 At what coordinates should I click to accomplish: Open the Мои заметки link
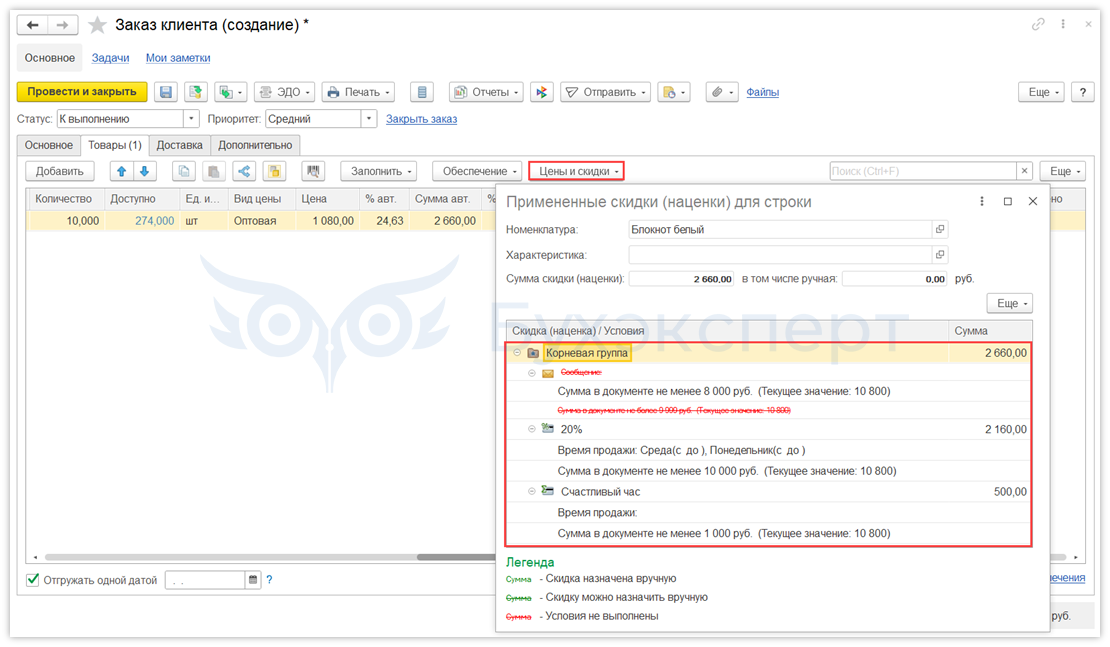coord(178,58)
